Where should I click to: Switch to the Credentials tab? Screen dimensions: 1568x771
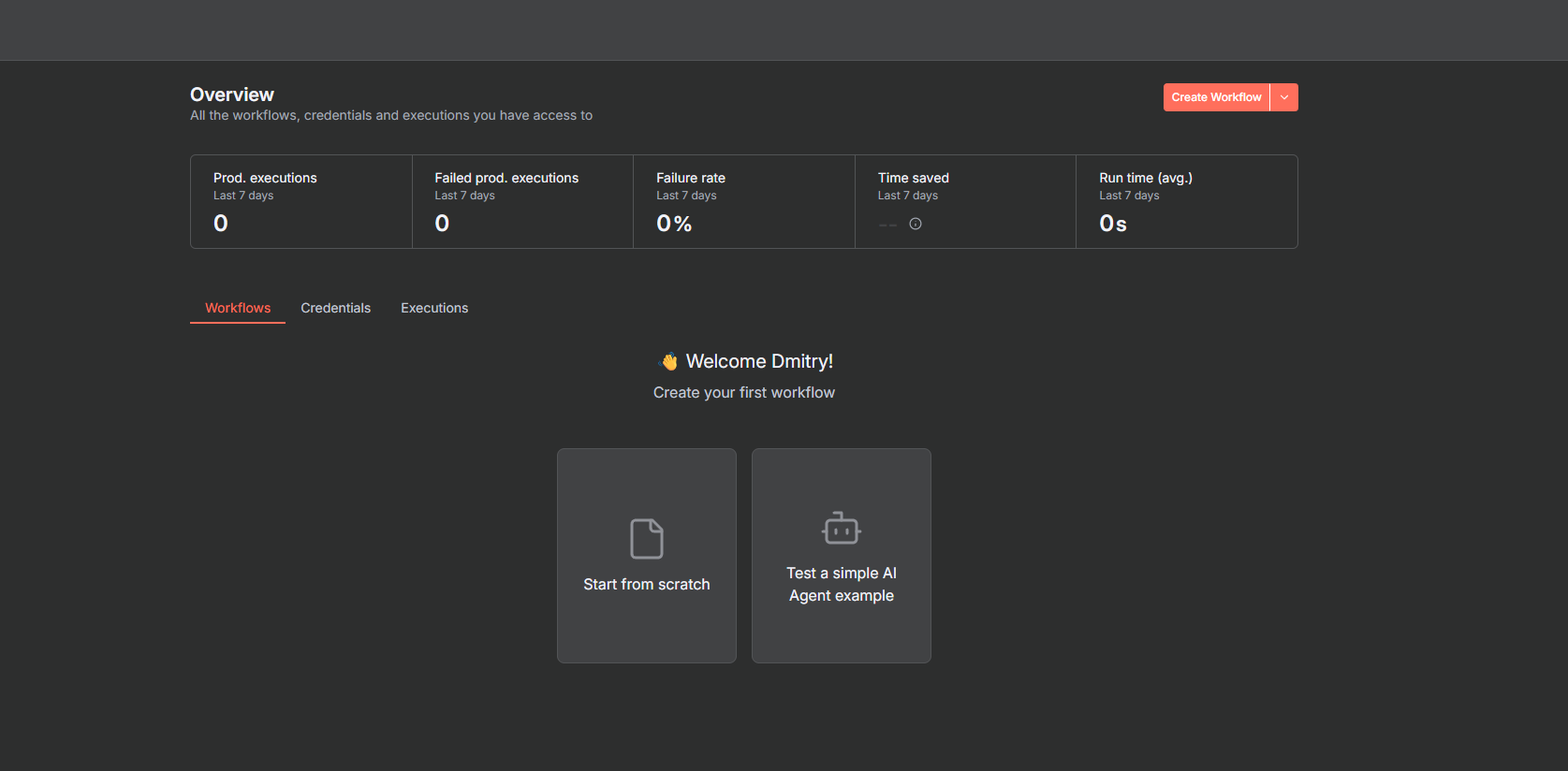pos(335,308)
